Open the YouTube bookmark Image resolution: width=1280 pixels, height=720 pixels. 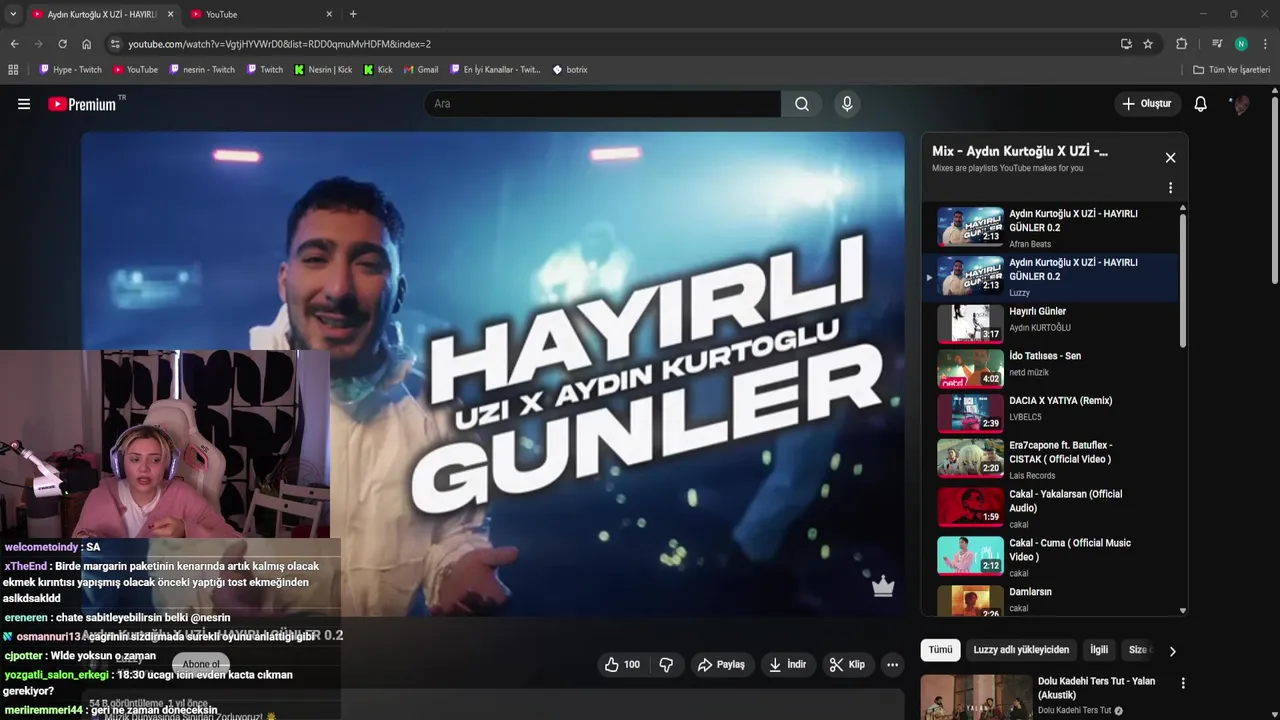tap(135, 70)
